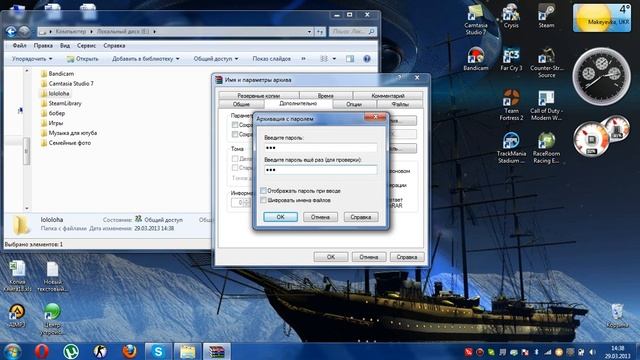
Task: Switch to the Explorer window in the taskbar
Action: point(187,351)
